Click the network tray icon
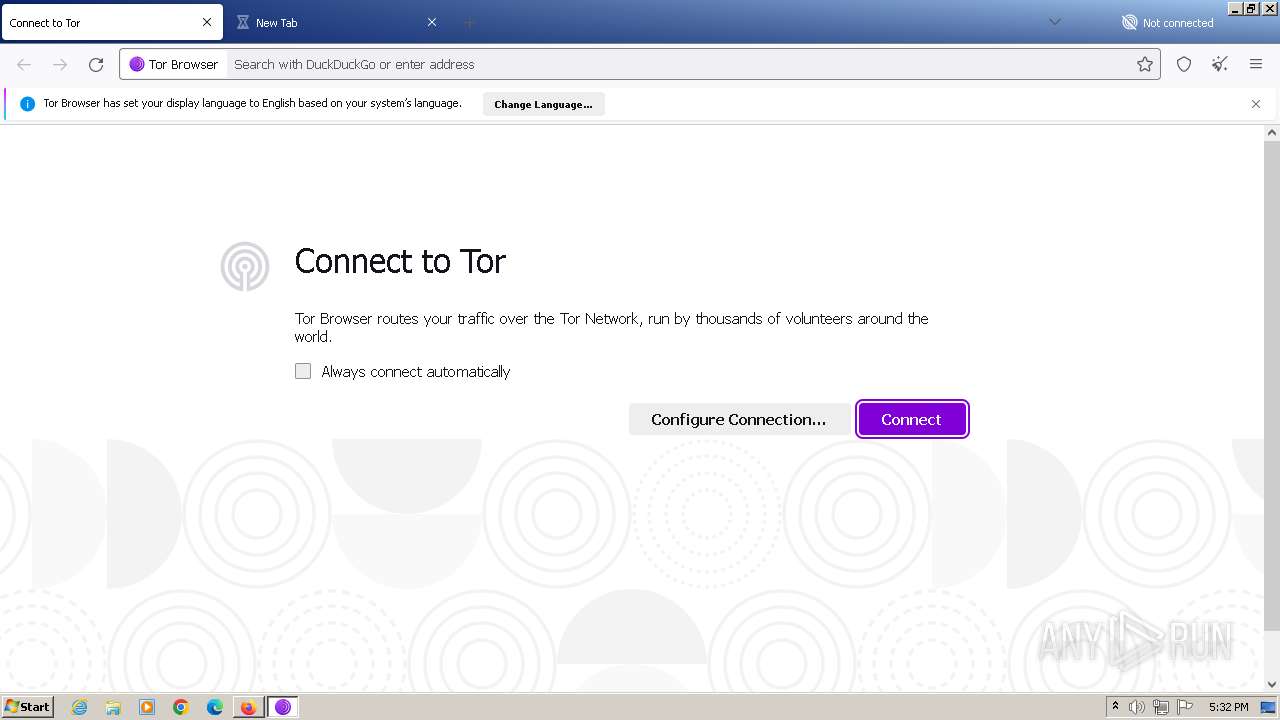The height and width of the screenshot is (720, 1280). [x=1161, y=707]
